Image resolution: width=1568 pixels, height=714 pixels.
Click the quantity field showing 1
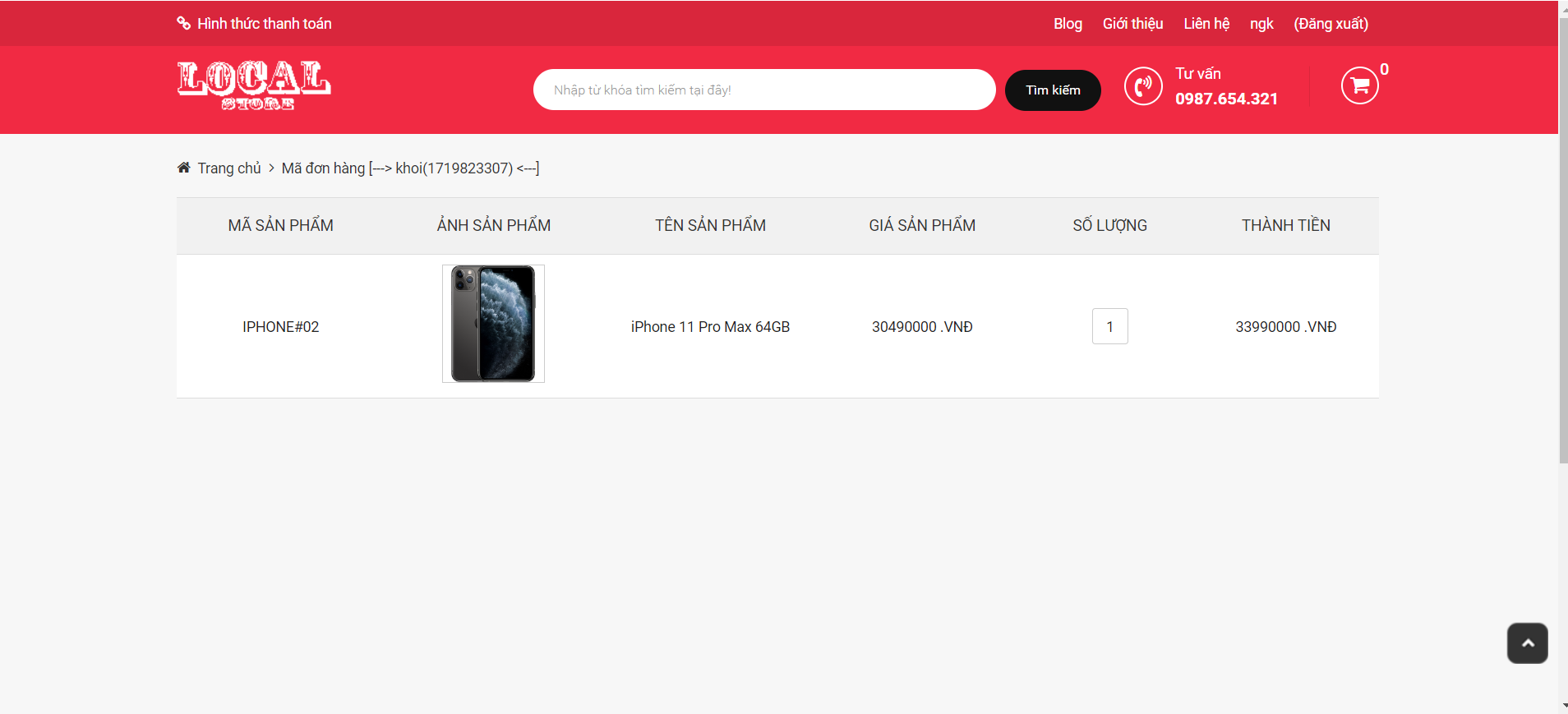click(1109, 326)
